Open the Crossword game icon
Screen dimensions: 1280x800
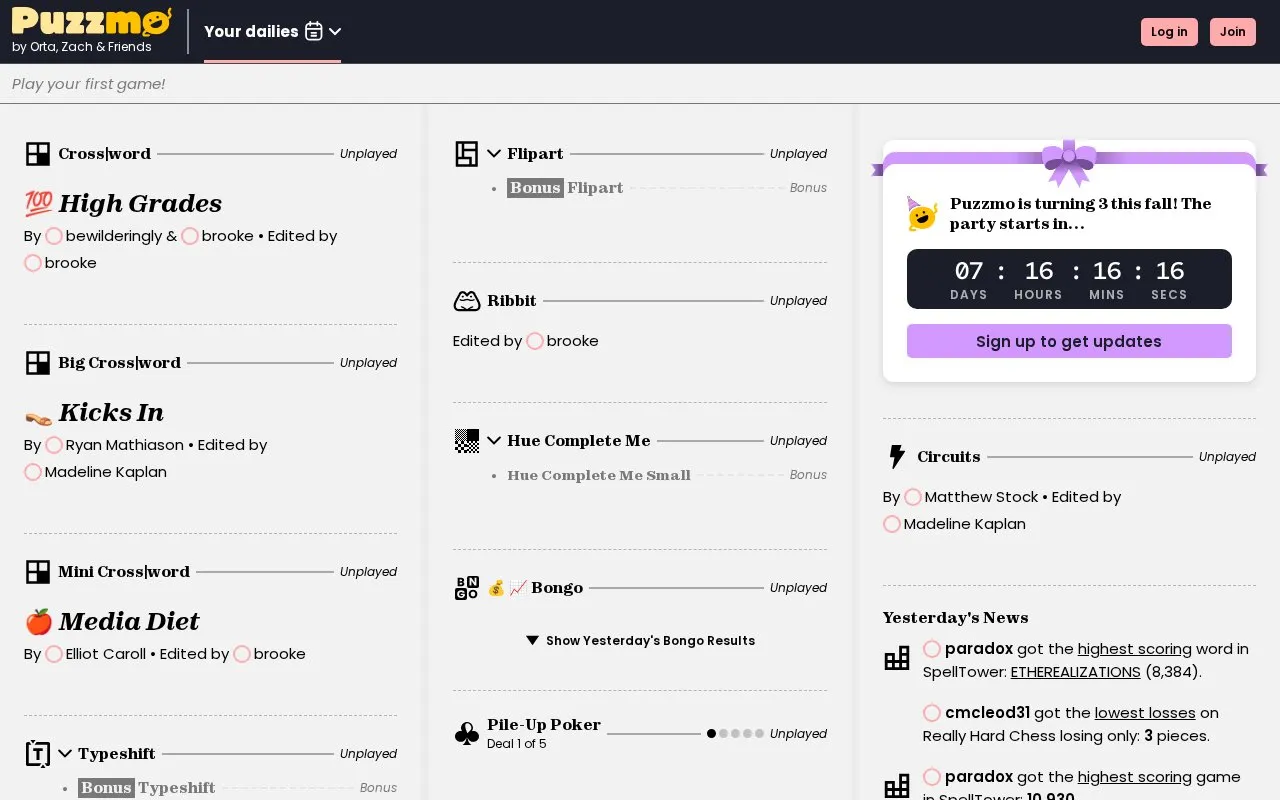tap(38, 154)
